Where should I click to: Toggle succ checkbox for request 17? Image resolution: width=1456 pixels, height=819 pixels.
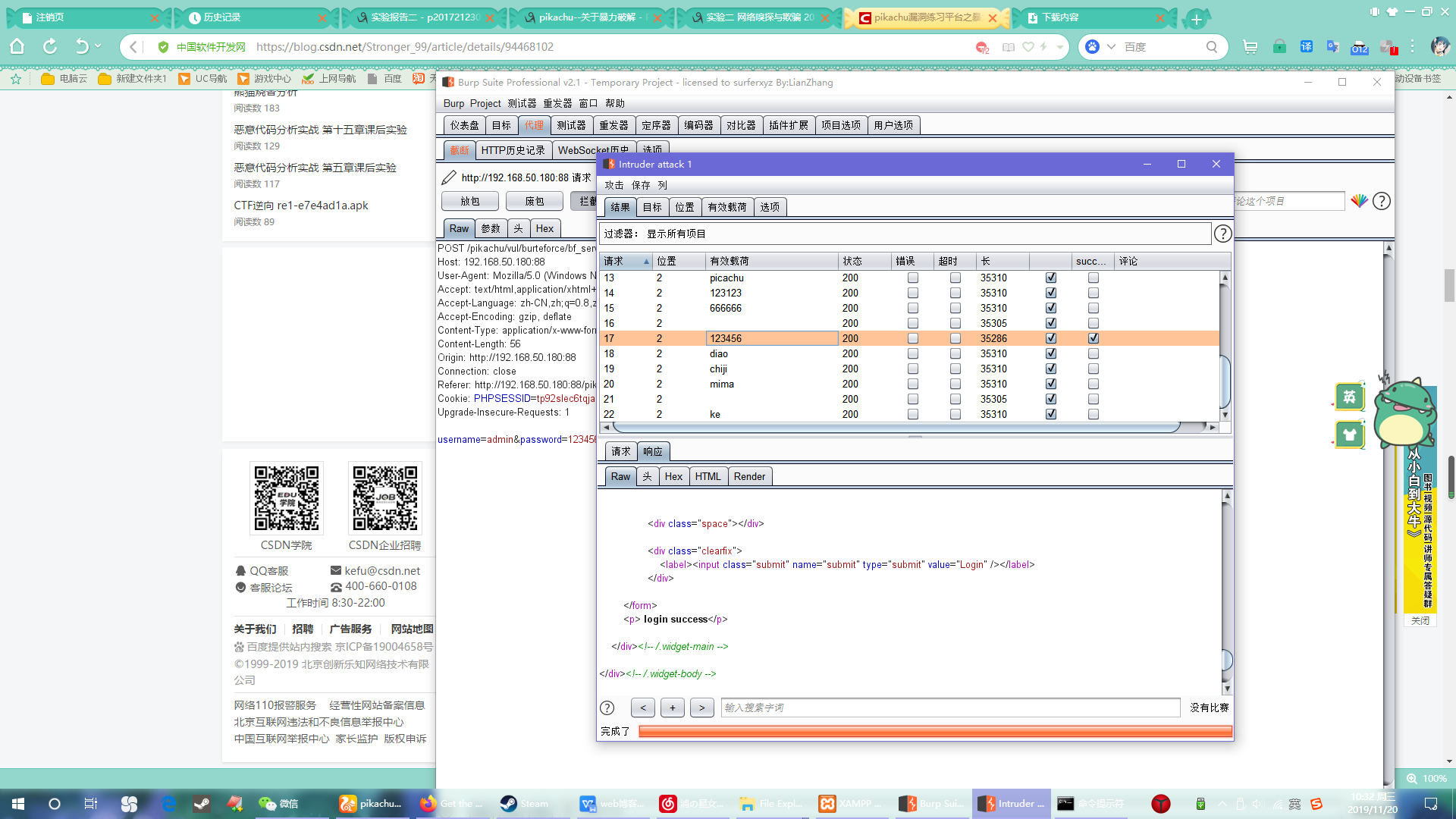tap(1093, 338)
